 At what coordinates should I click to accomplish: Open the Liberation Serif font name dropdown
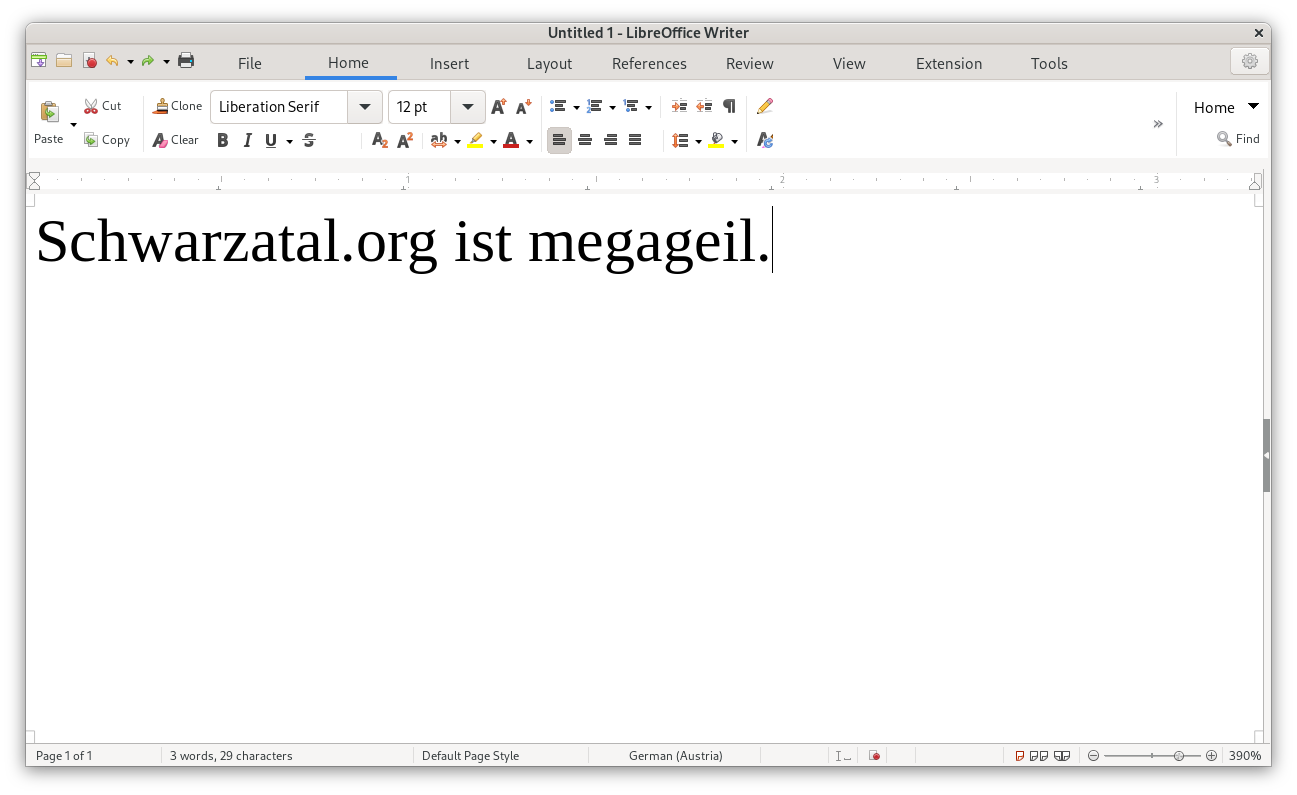point(364,107)
